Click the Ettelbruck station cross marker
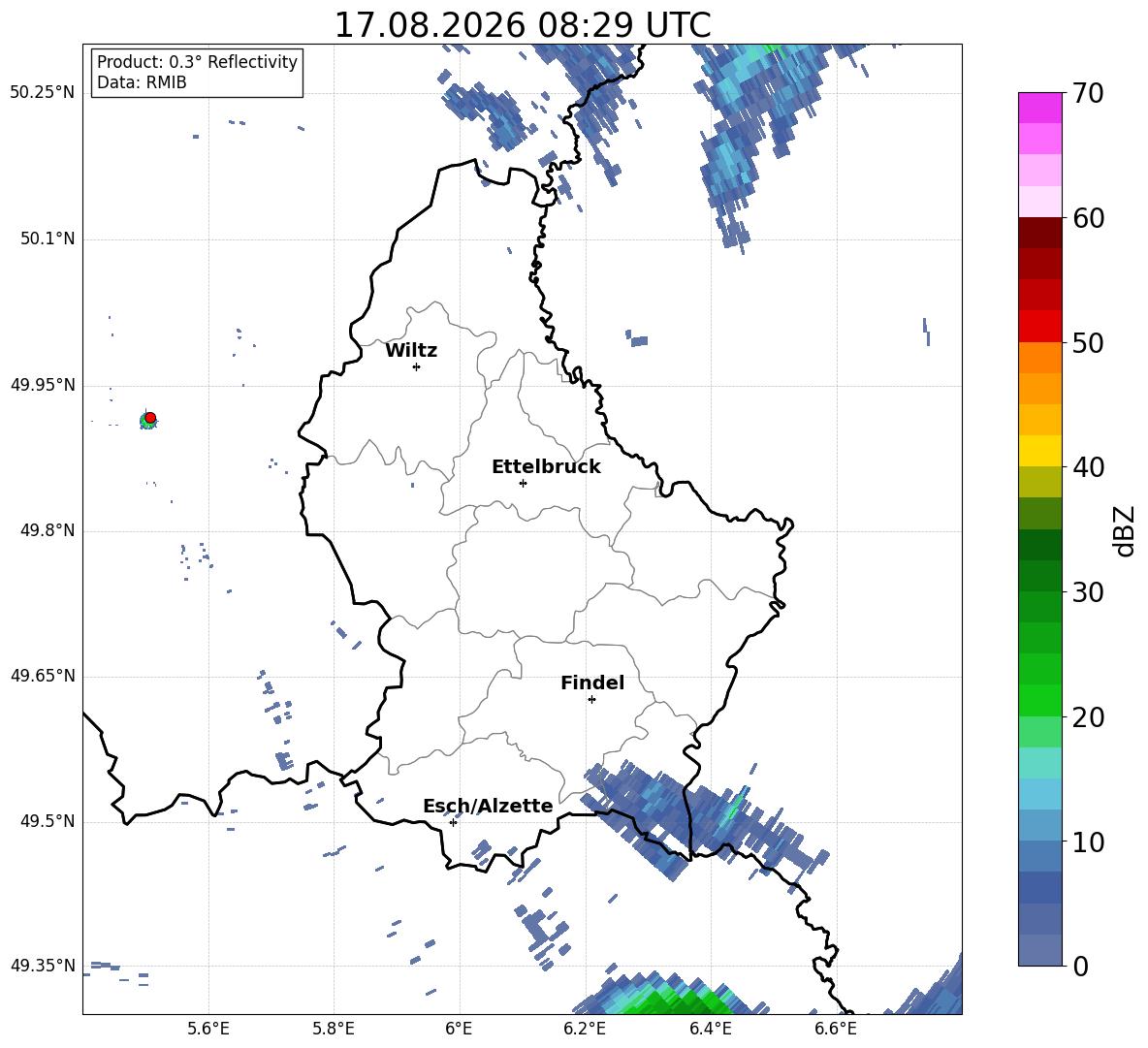The height and width of the screenshot is (1048, 1148). click(x=523, y=483)
